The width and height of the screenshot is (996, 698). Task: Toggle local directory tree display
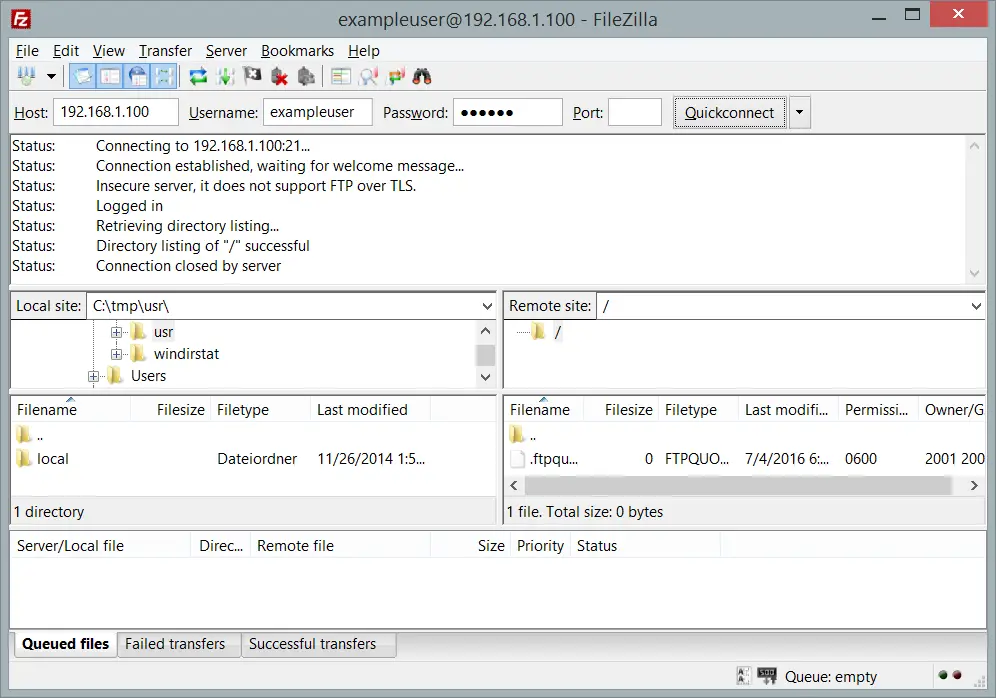(110, 77)
